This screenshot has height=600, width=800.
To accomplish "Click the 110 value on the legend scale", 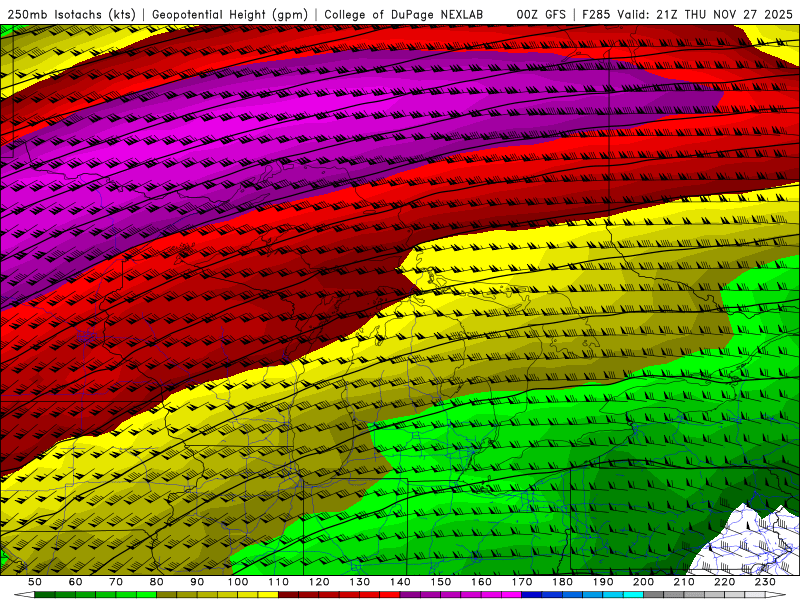I will pos(279,582).
